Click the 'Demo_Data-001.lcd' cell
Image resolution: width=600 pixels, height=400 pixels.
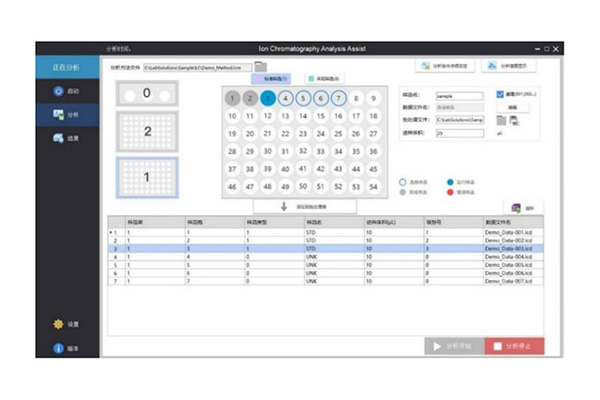pos(513,232)
